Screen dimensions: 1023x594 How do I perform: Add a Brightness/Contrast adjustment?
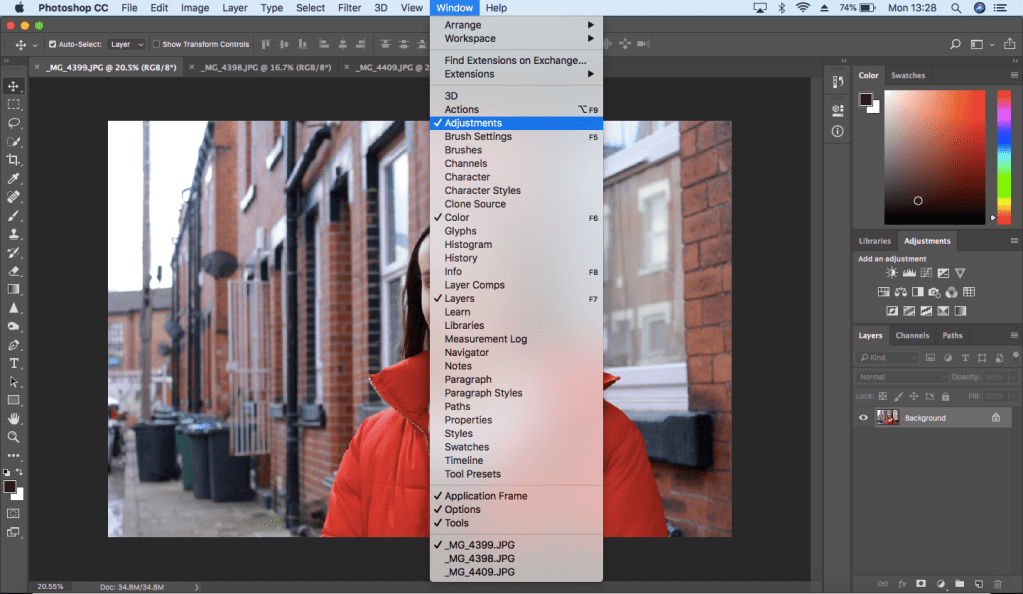coord(892,273)
